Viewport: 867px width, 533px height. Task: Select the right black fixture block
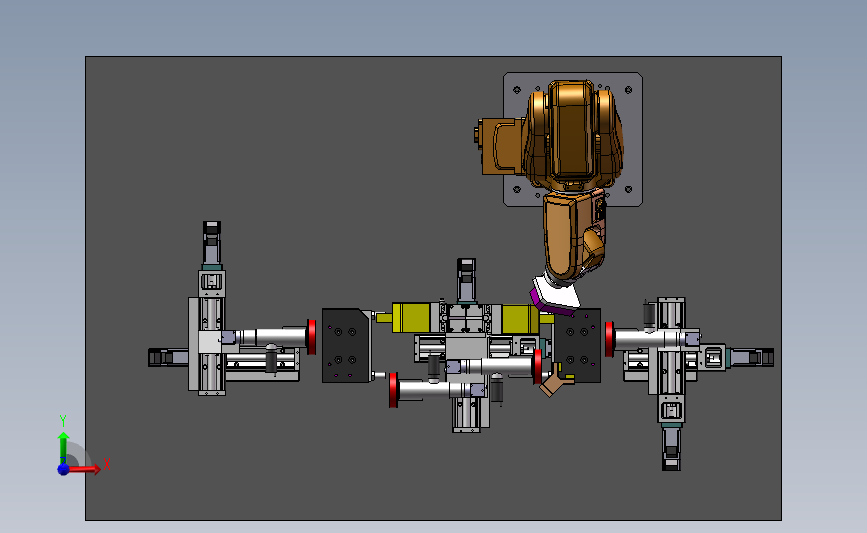tap(578, 346)
